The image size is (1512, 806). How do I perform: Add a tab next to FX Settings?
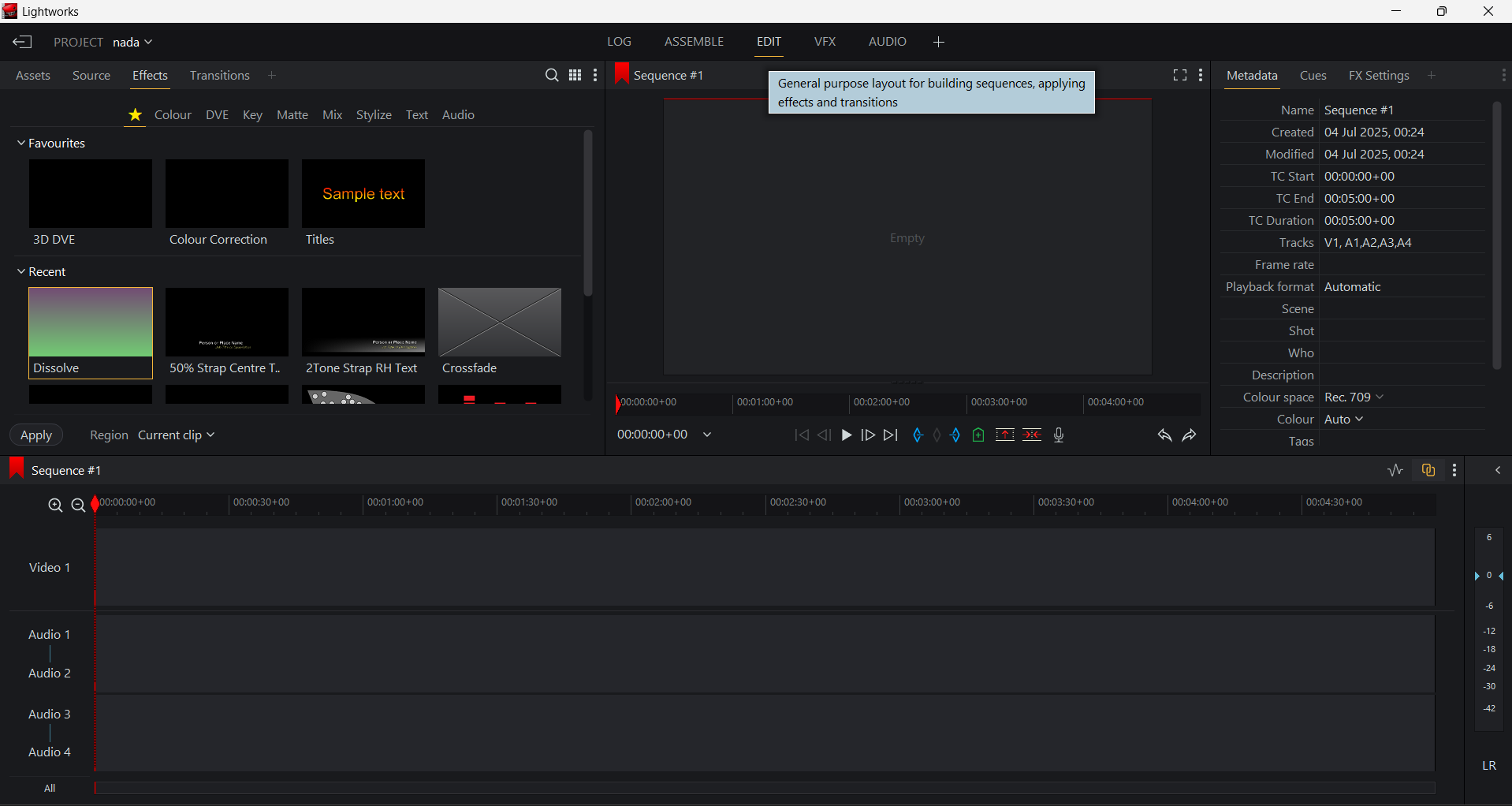(x=1432, y=76)
